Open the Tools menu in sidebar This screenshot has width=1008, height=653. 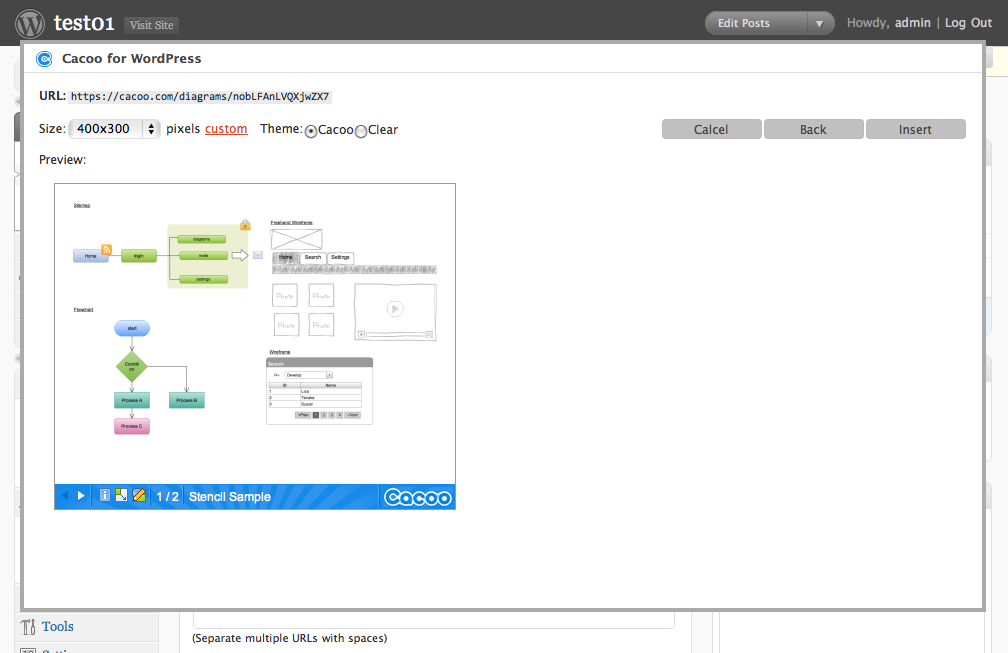pyautogui.click(x=58, y=627)
